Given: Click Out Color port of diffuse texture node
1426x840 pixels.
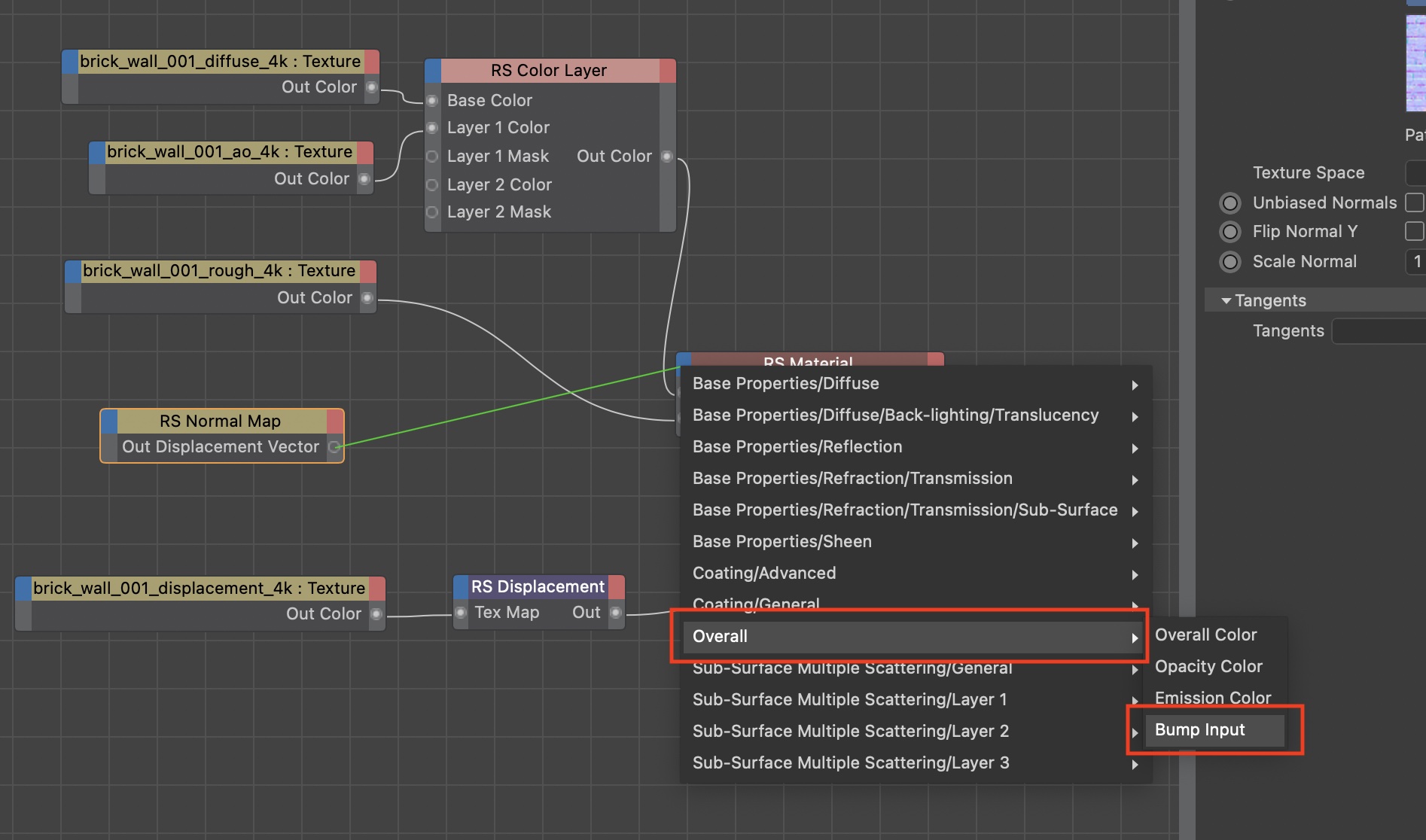Looking at the screenshot, I should [x=371, y=87].
